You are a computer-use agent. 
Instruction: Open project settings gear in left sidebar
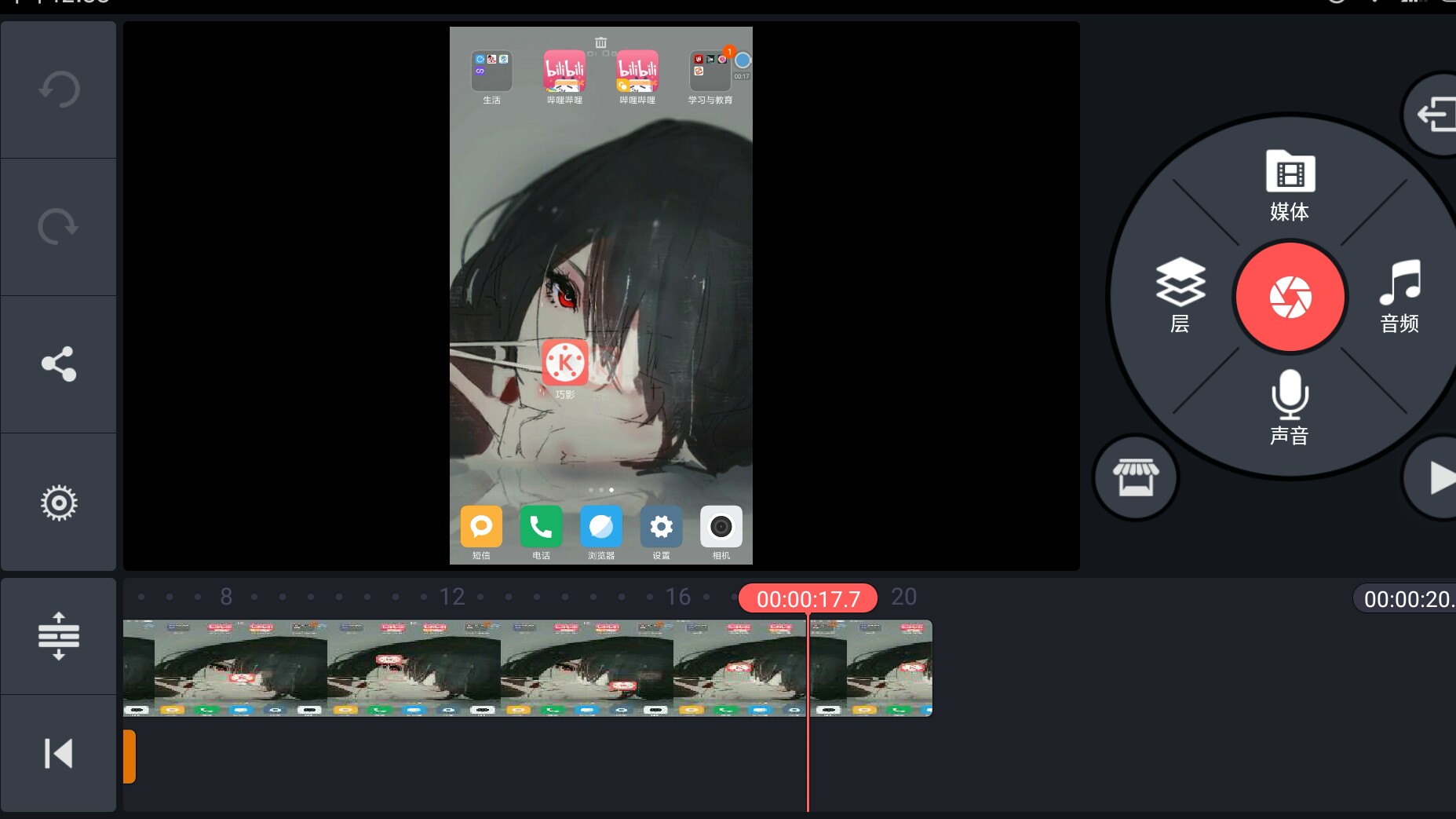pyautogui.click(x=59, y=503)
